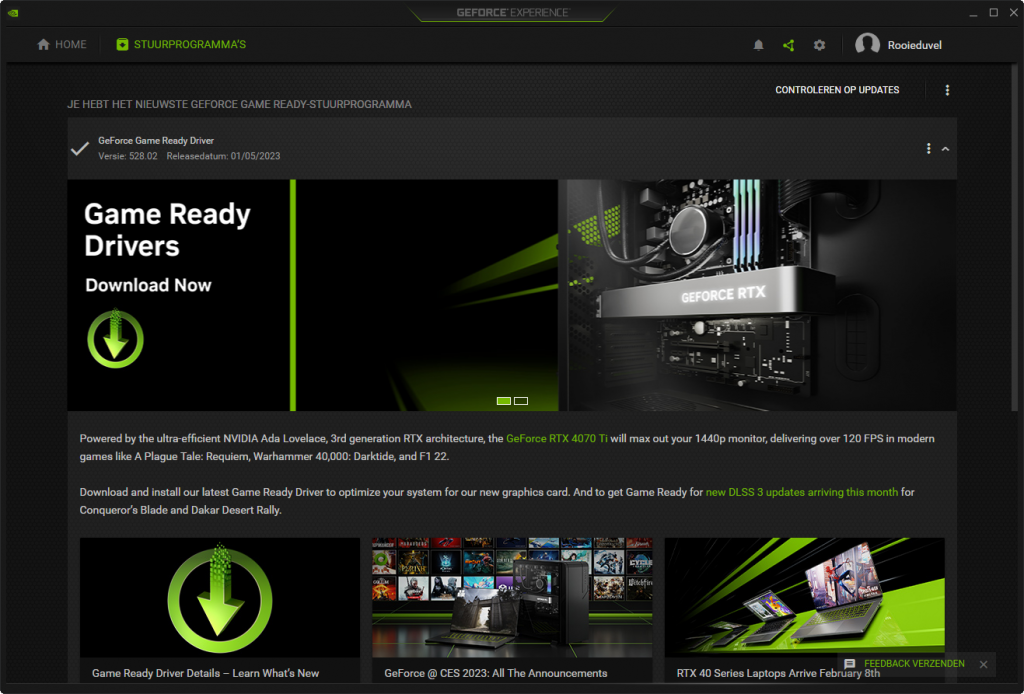Open GeForce @ CES 2023 thumbnail

coord(512,597)
